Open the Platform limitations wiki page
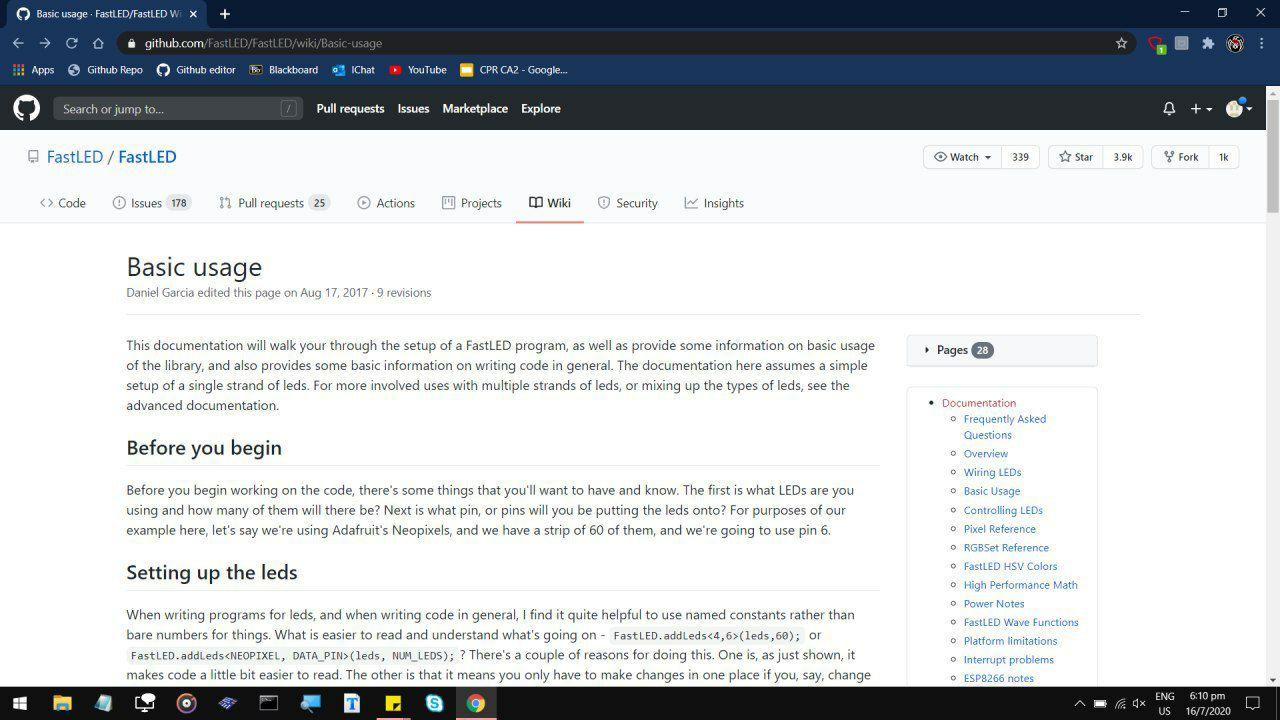The image size is (1280, 720). (1010, 641)
